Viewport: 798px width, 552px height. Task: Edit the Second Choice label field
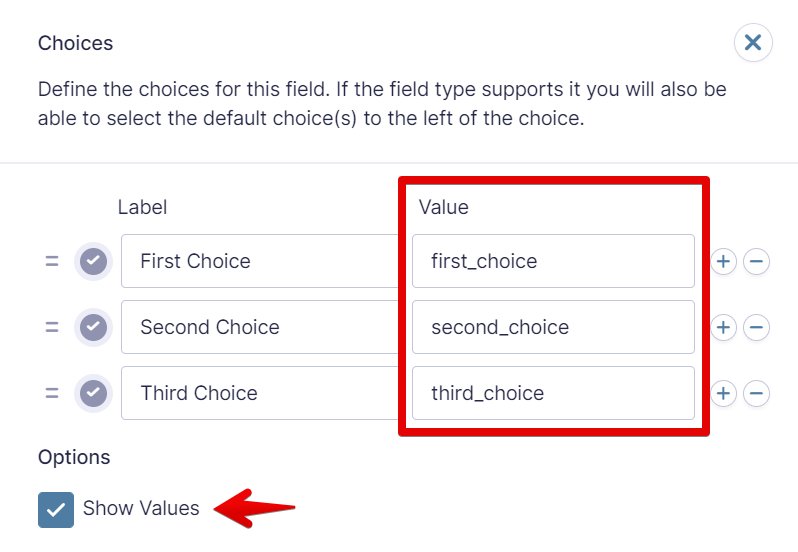click(x=260, y=327)
